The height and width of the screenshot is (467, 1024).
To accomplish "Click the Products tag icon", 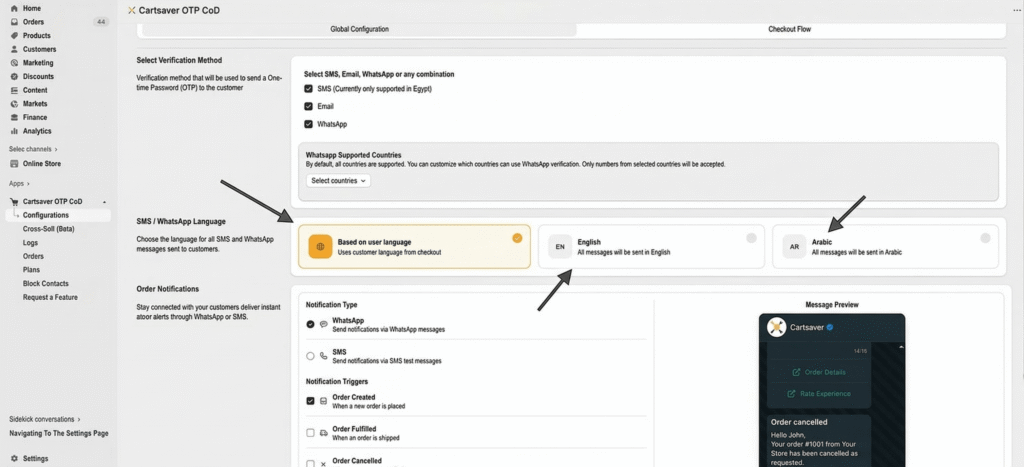I will pyautogui.click(x=14, y=35).
